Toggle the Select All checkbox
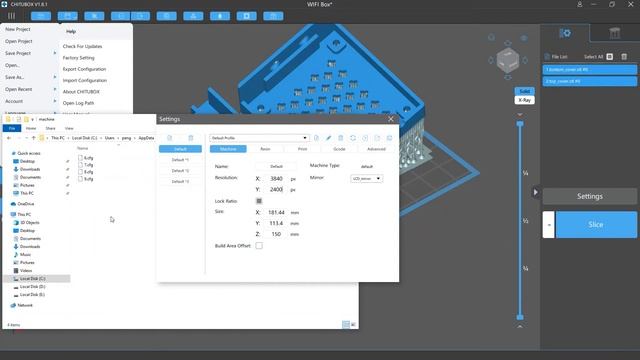This screenshot has width=640, height=360. pos(610,57)
